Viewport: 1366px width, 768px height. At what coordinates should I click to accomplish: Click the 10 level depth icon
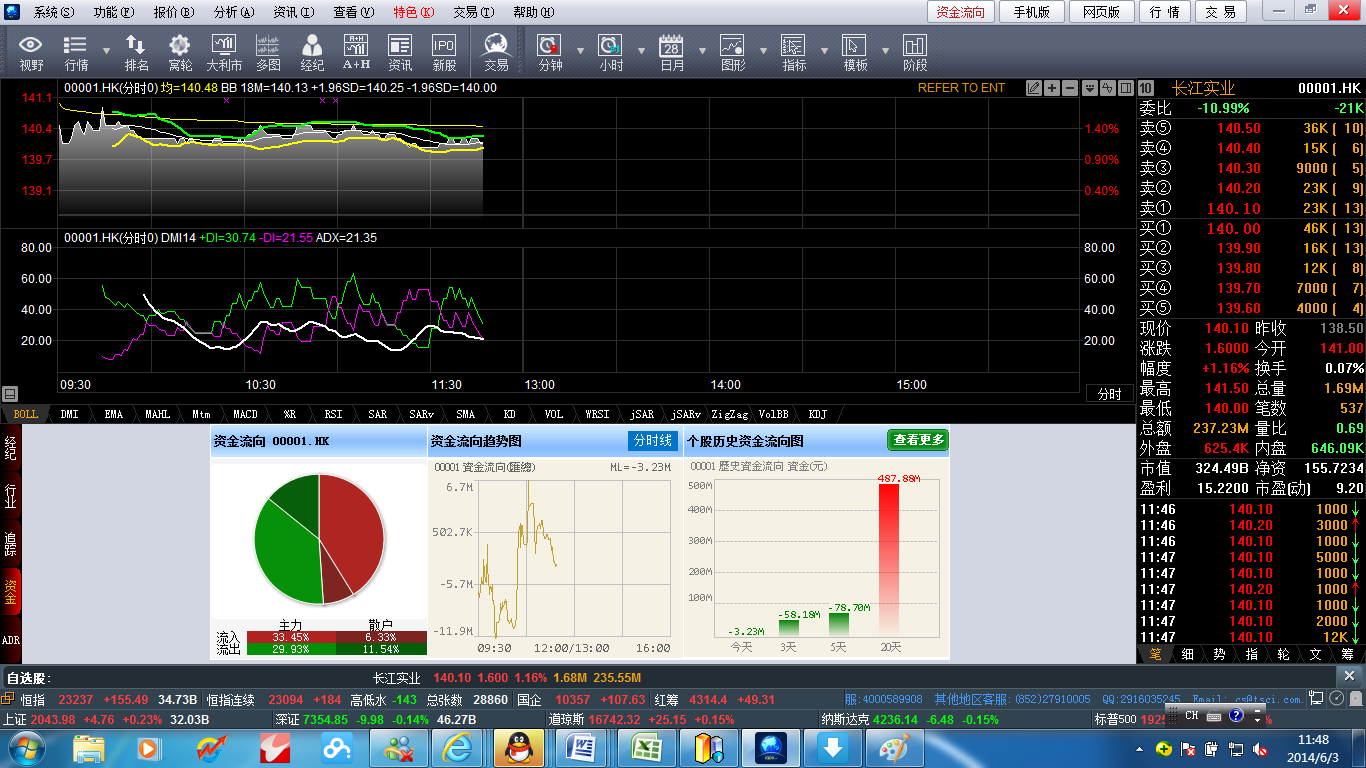(x=1146, y=88)
